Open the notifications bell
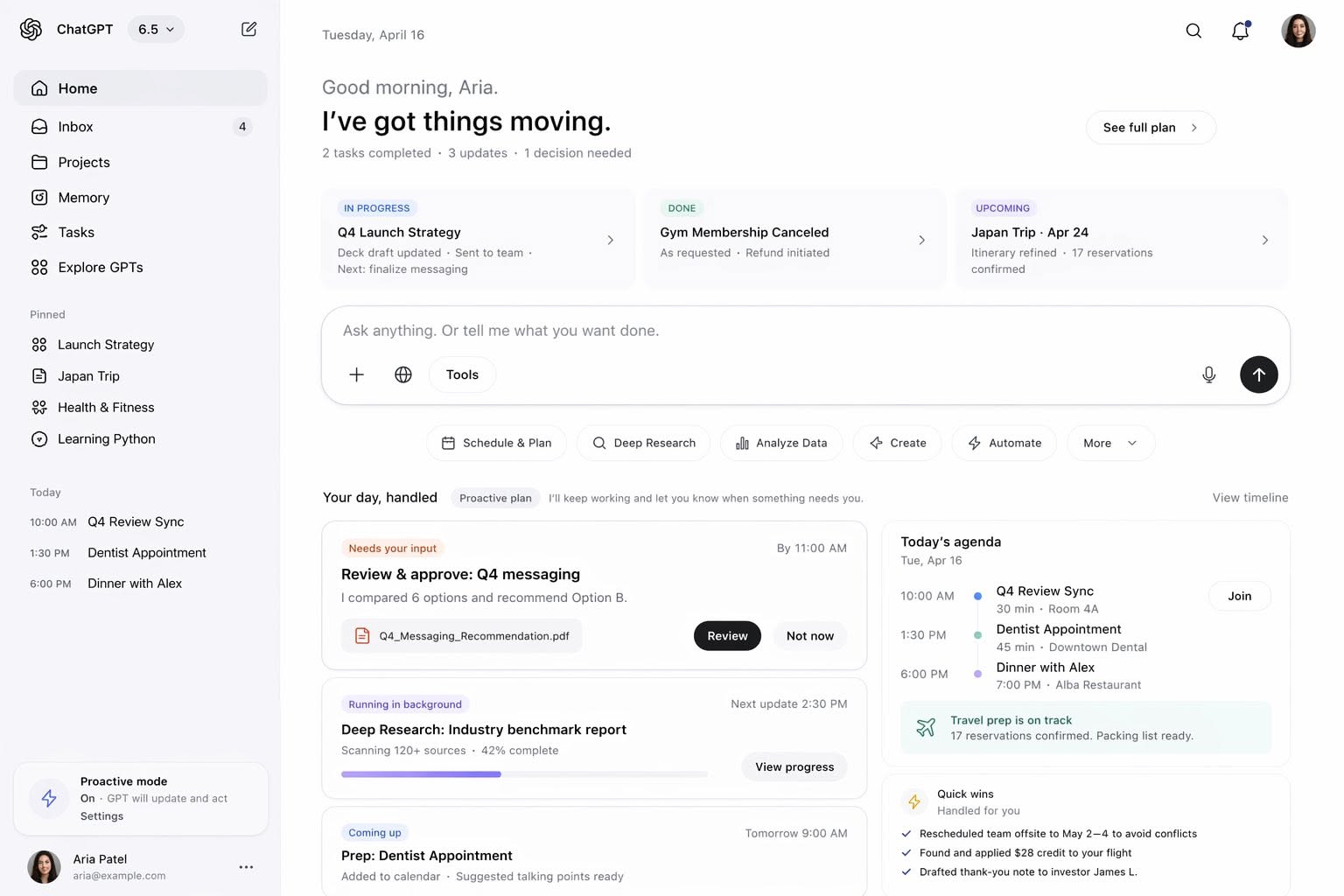Image resolution: width=1344 pixels, height=896 pixels. click(x=1240, y=31)
